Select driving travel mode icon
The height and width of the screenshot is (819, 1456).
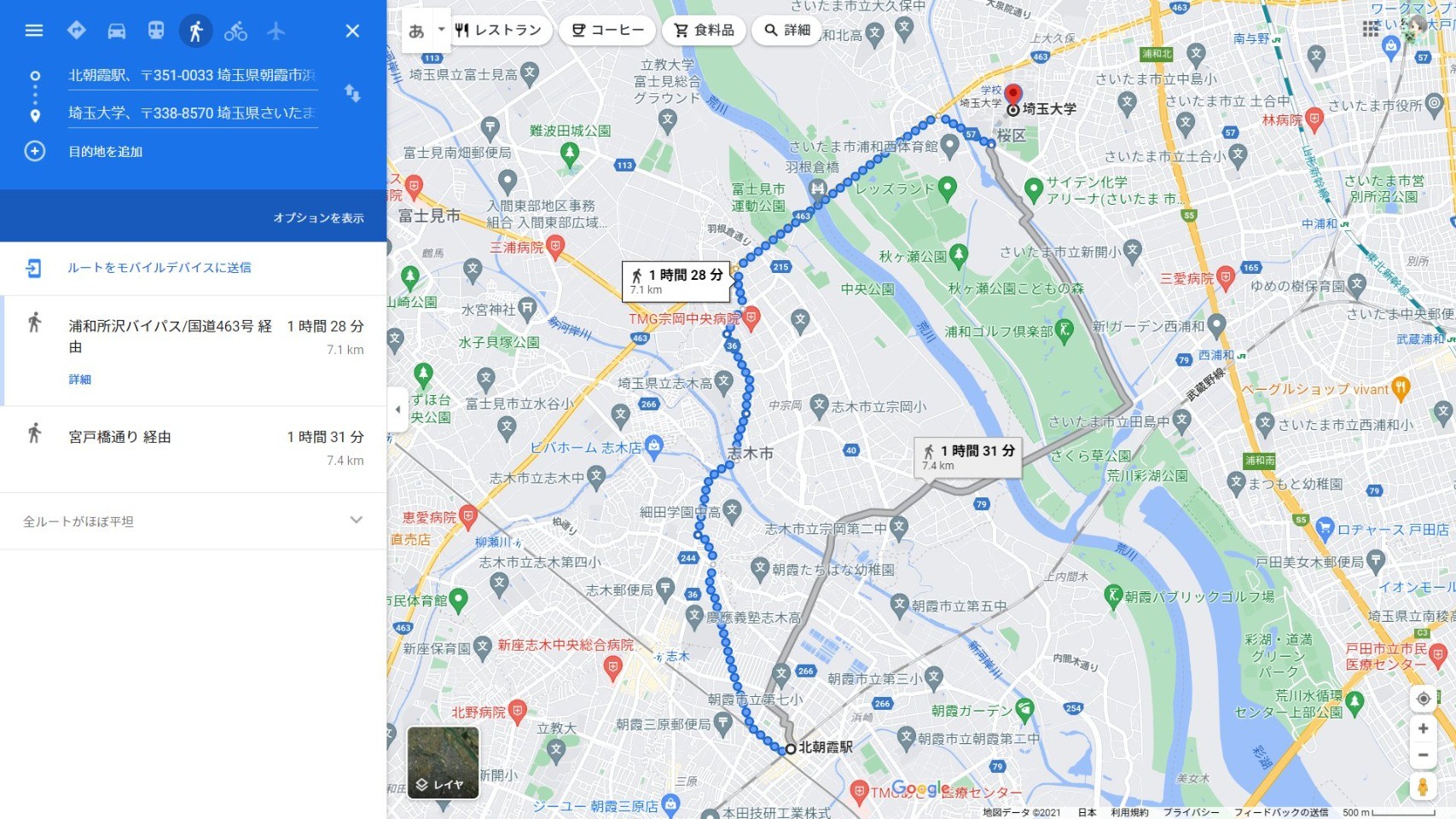point(117,31)
